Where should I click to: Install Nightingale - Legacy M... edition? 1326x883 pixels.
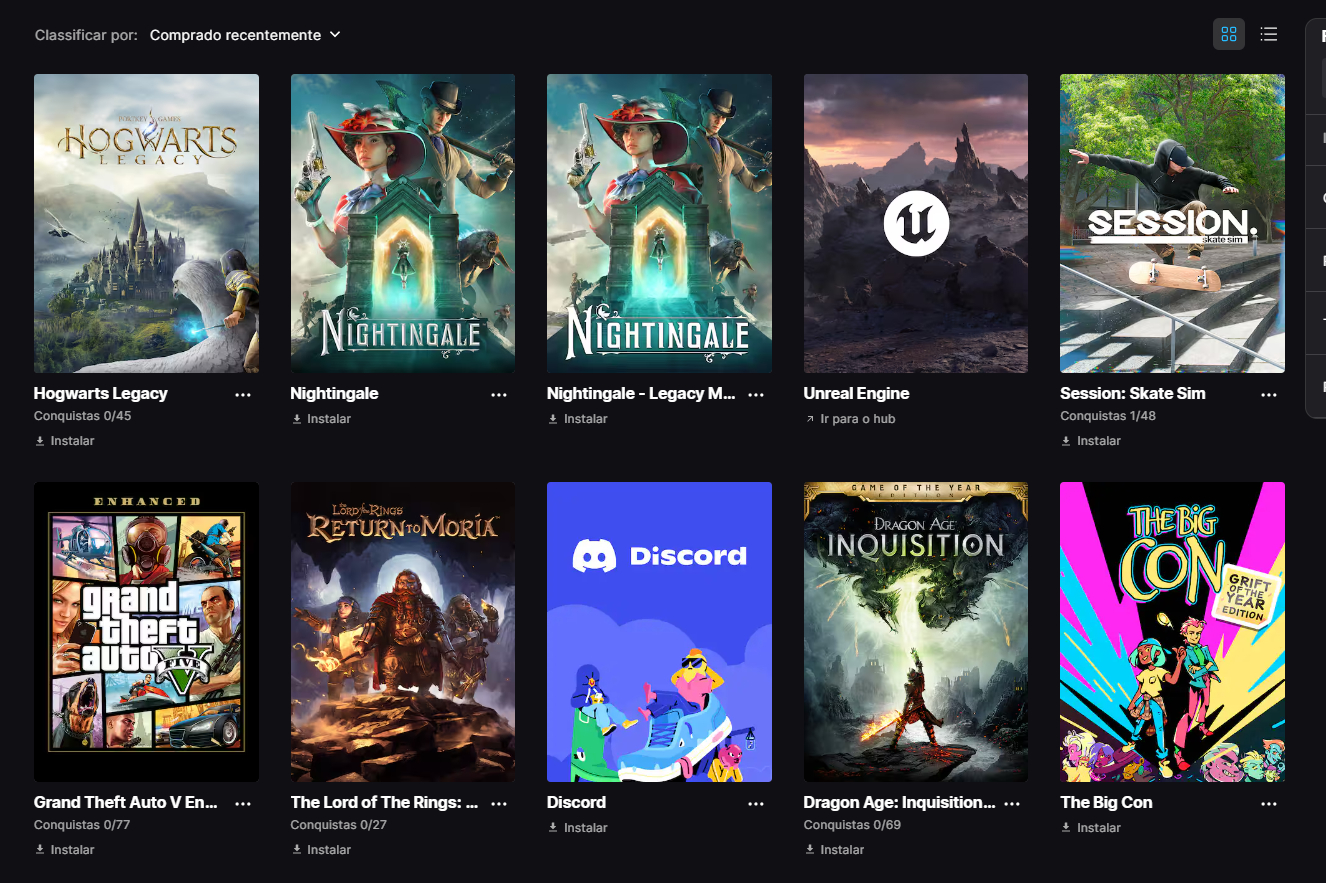click(x=578, y=419)
